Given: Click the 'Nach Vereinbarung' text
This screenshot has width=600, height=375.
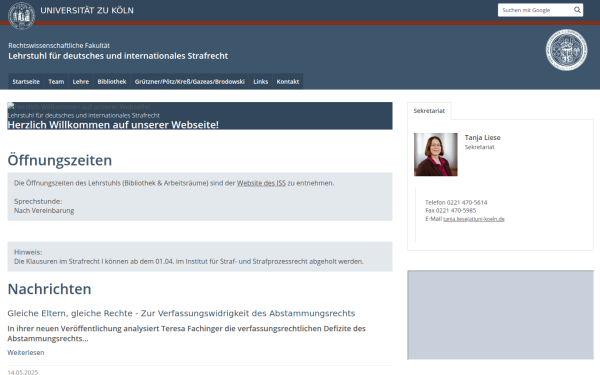Looking at the screenshot, I should coord(44,210).
